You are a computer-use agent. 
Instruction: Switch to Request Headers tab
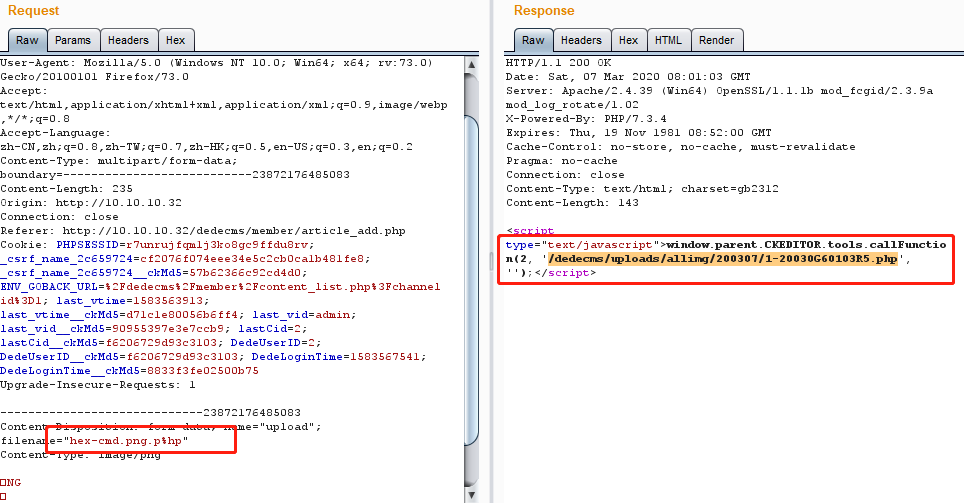click(128, 41)
